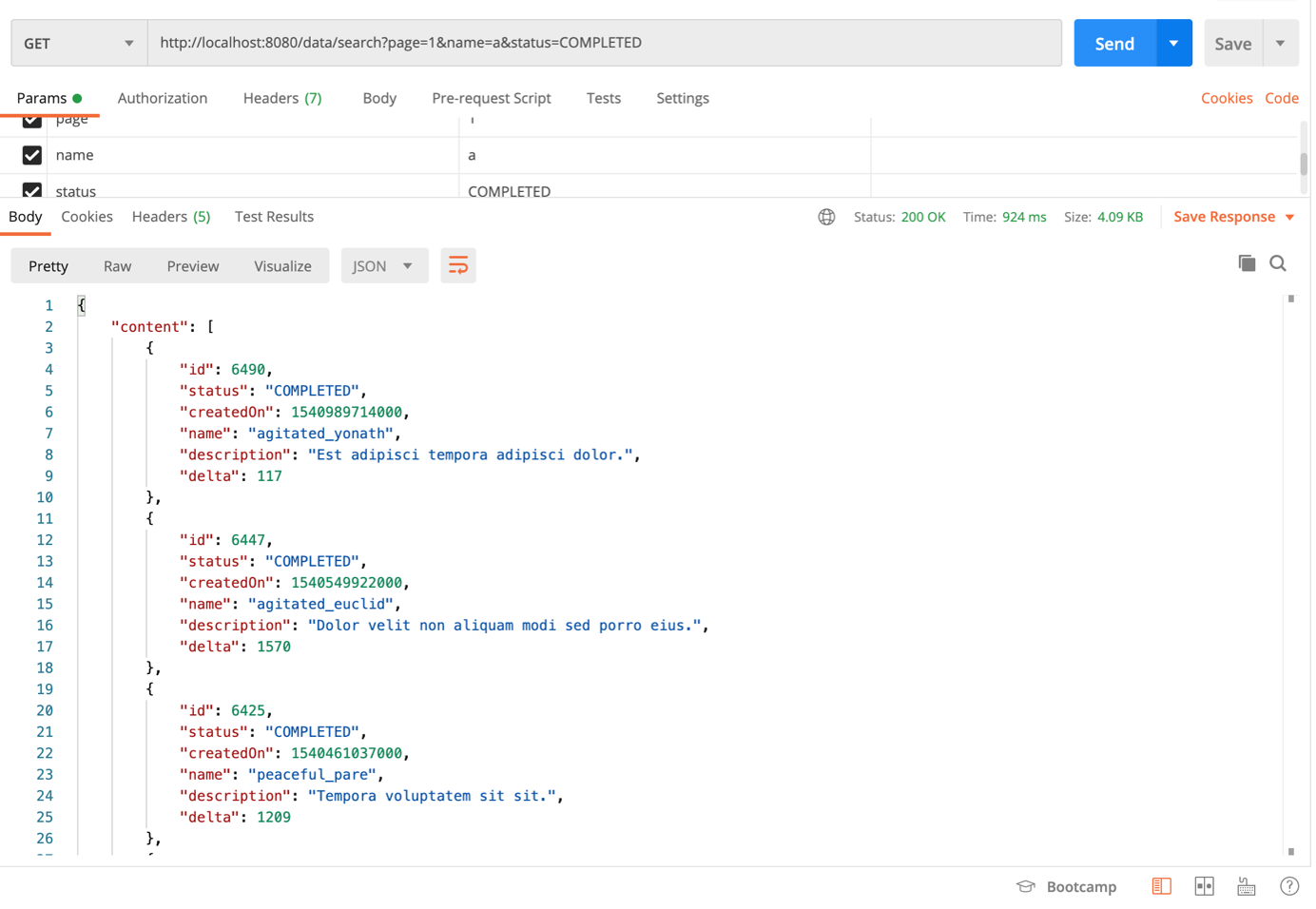The width and height of the screenshot is (1316, 909).
Task: Click the 200 OK status text
Action: click(x=923, y=217)
